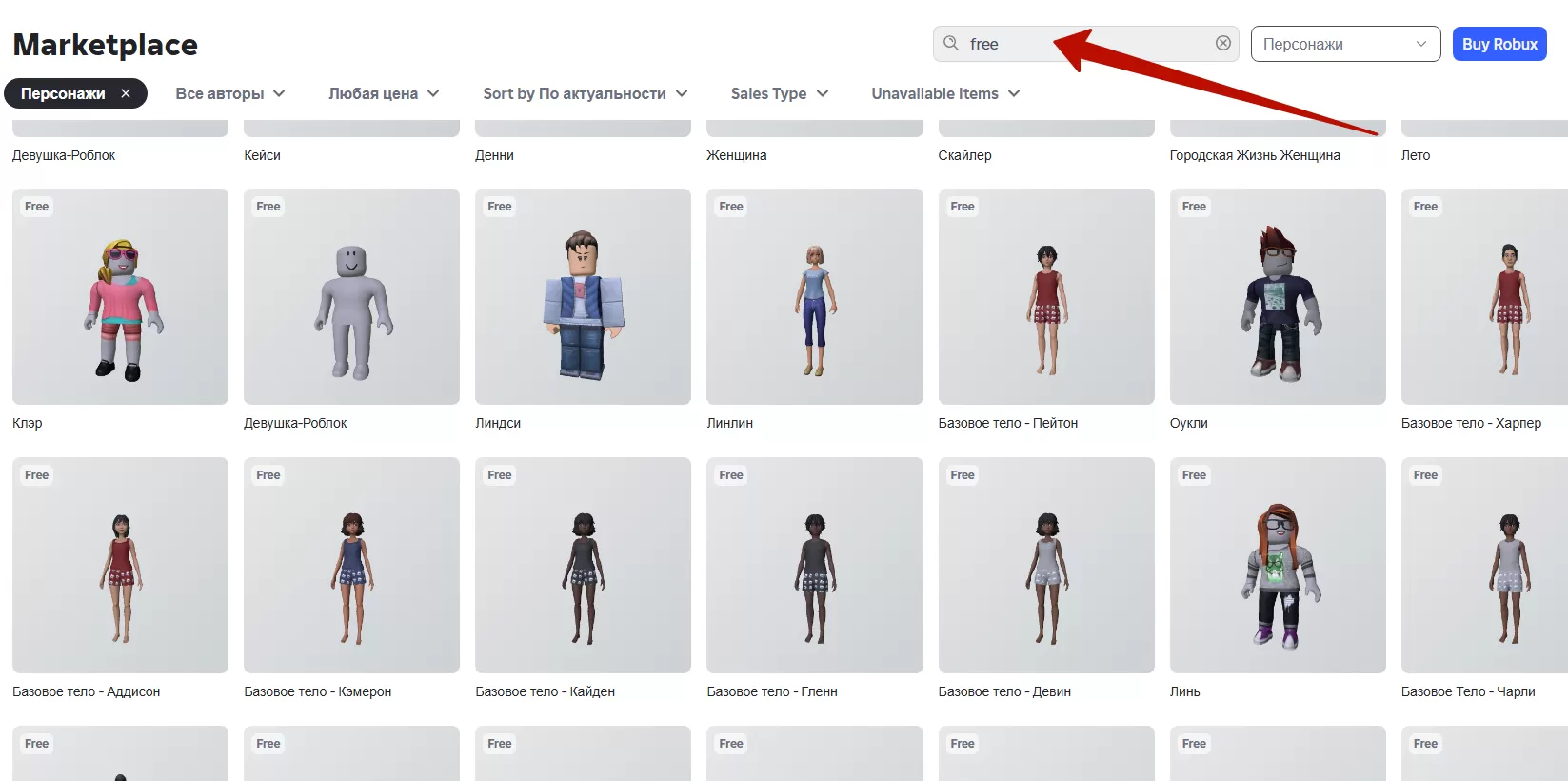Image resolution: width=1568 pixels, height=781 pixels.
Task: Click the Базовое тело - Аддисон name
Action: point(86,691)
